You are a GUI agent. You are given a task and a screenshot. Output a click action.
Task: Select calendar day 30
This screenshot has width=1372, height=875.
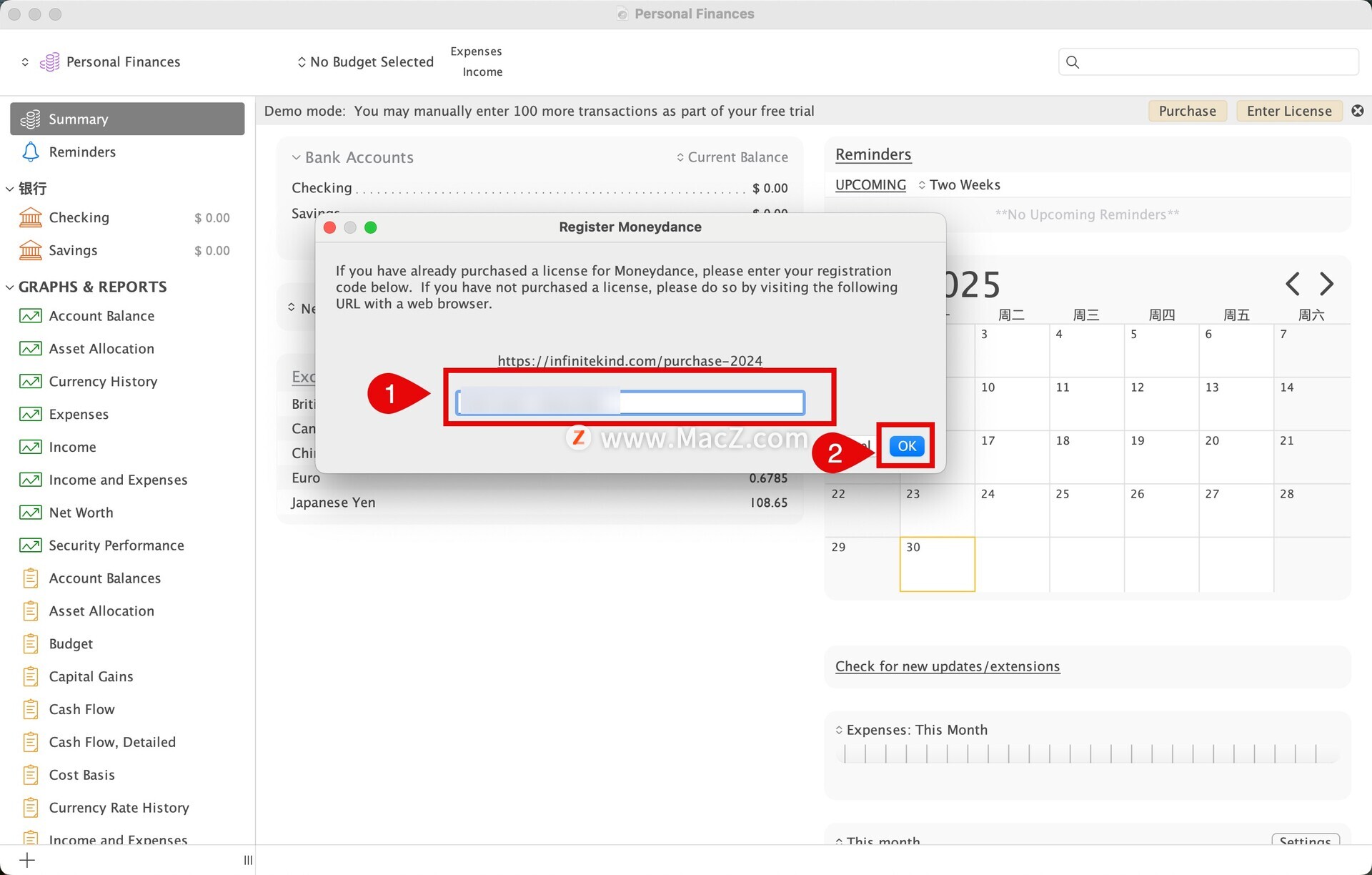click(x=937, y=564)
